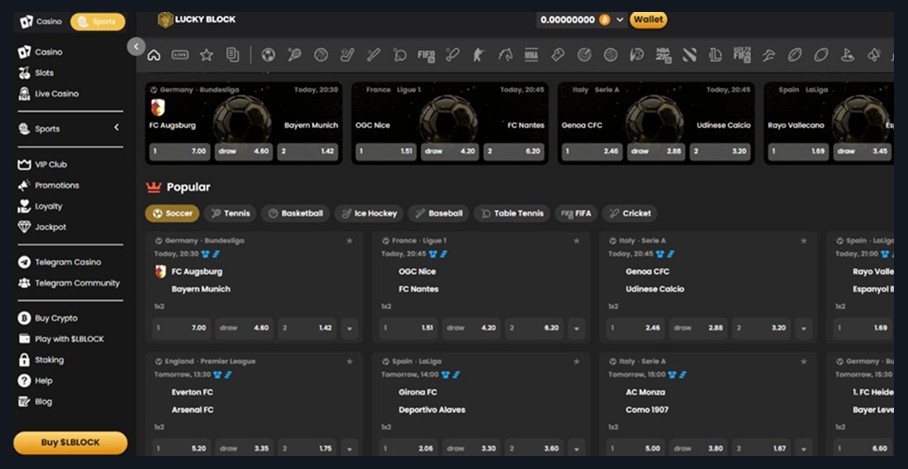908x469 pixels.
Task: Open the Live events icon
Action: coord(180,55)
